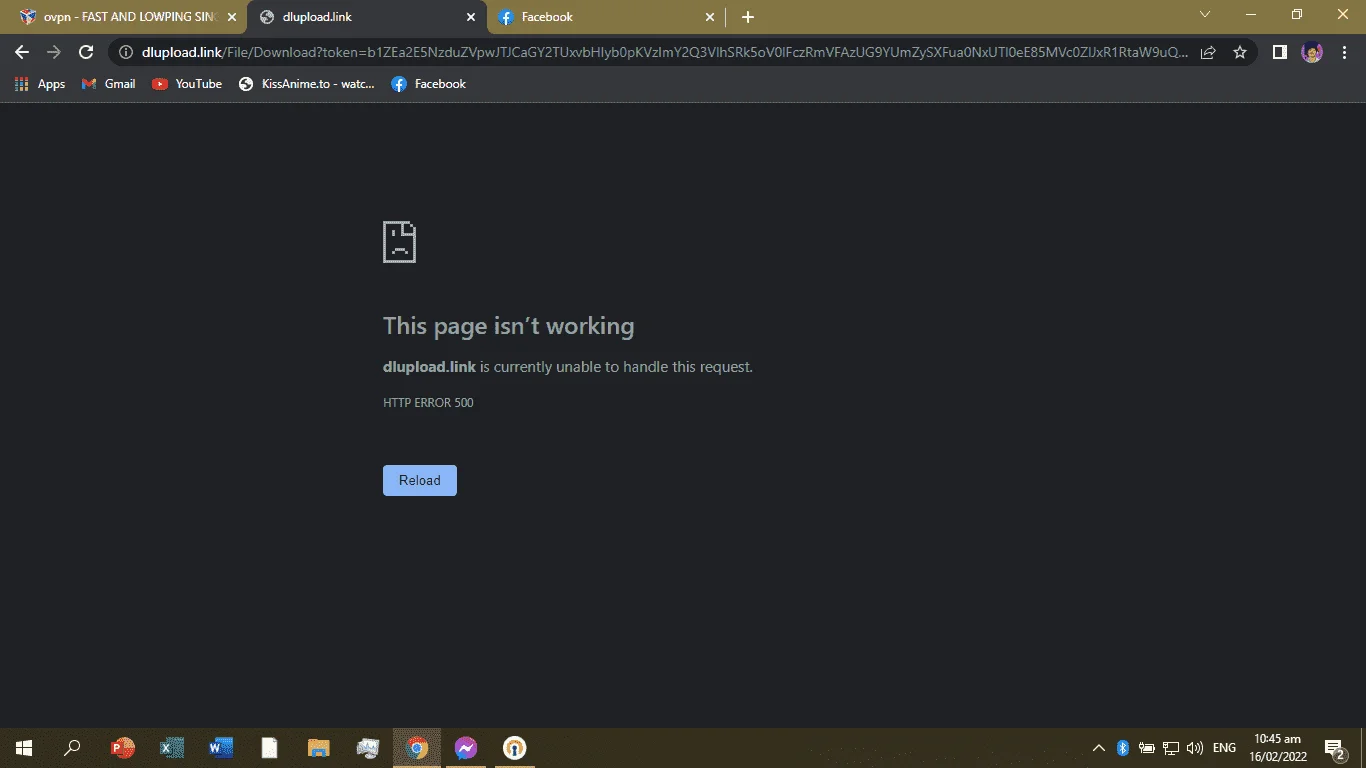The width and height of the screenshot is (1366, 768).
Task: Click the sad page error icon
Action: 399,242
